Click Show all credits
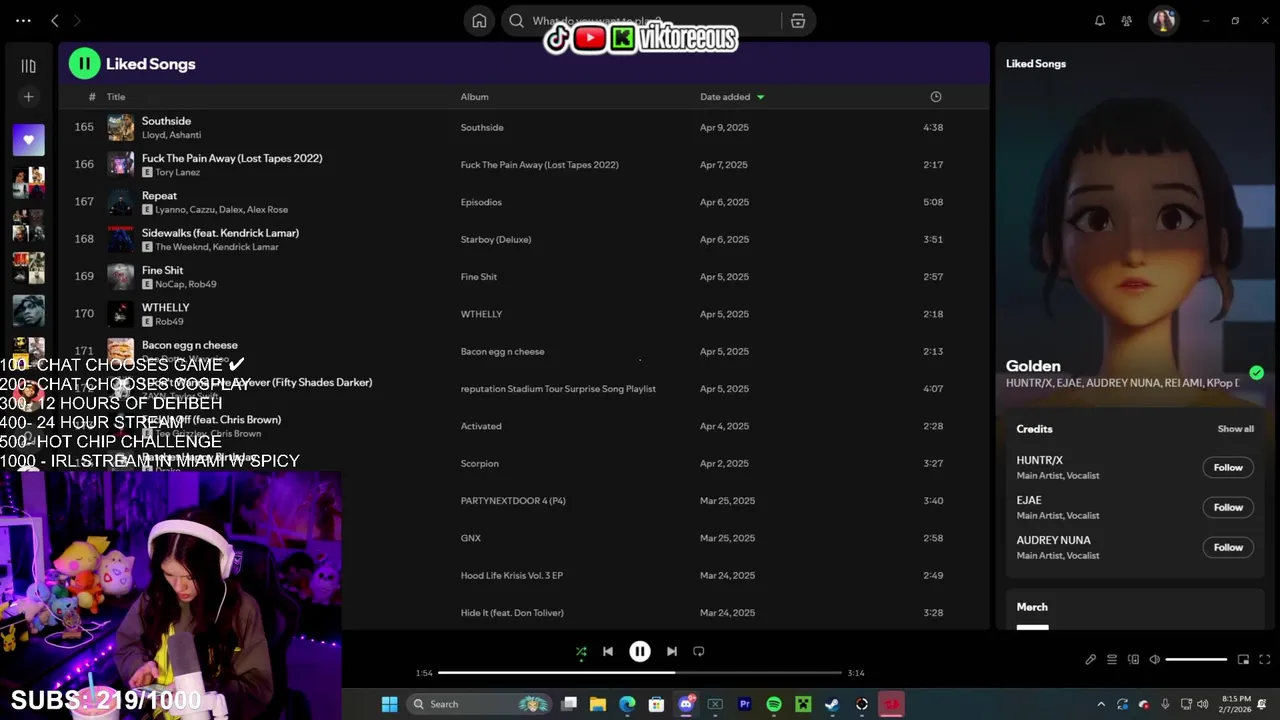This screenshot has height=720, width=1280. [x=1235, y=429]
